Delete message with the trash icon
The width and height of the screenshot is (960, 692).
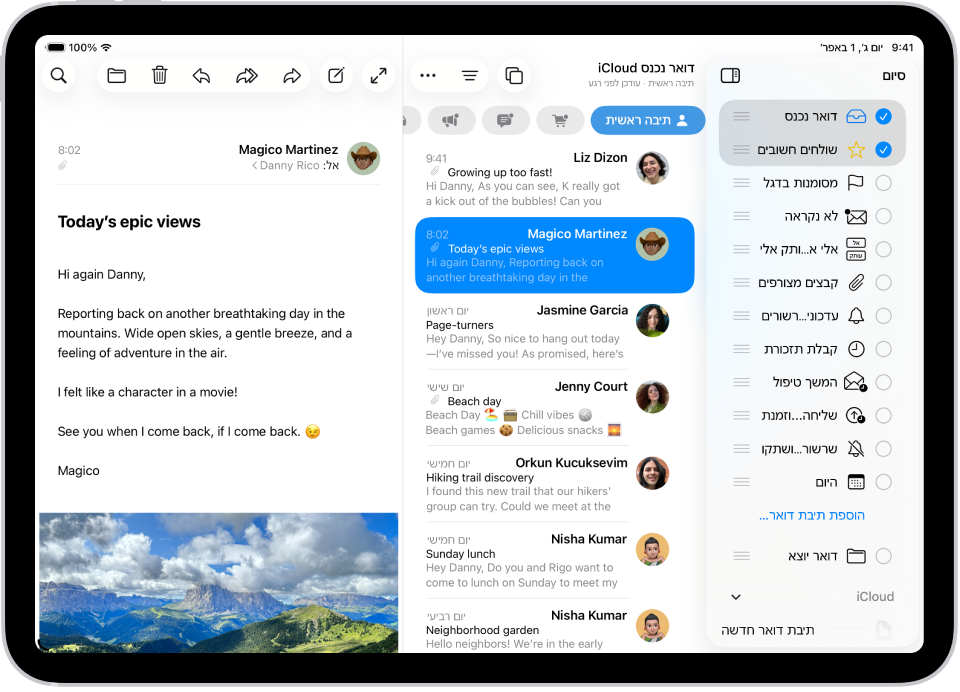159,76
